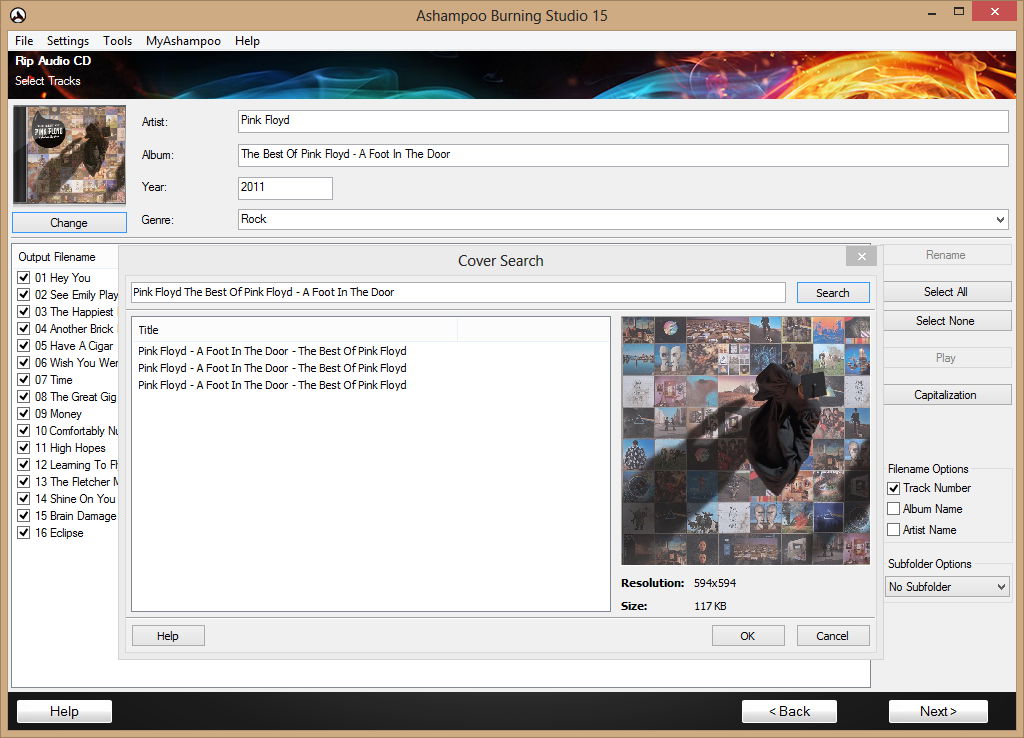Focus the Album input field
Viewport: 1024px width, 738px height.
pyautogui.click(x=623, y=155)
